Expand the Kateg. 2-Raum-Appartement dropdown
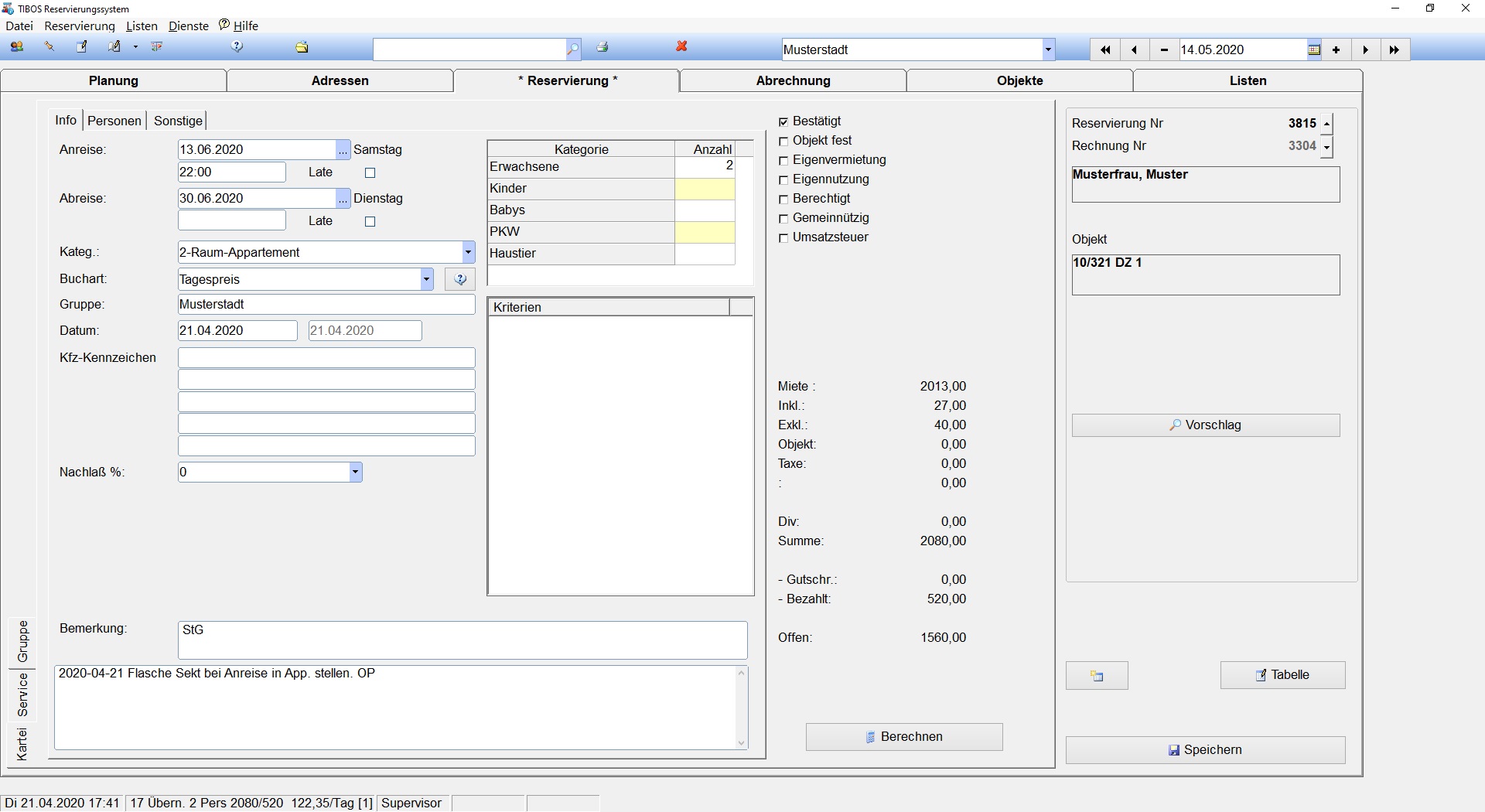Viewport: 1485px width, 812px height. click(468, 252)
